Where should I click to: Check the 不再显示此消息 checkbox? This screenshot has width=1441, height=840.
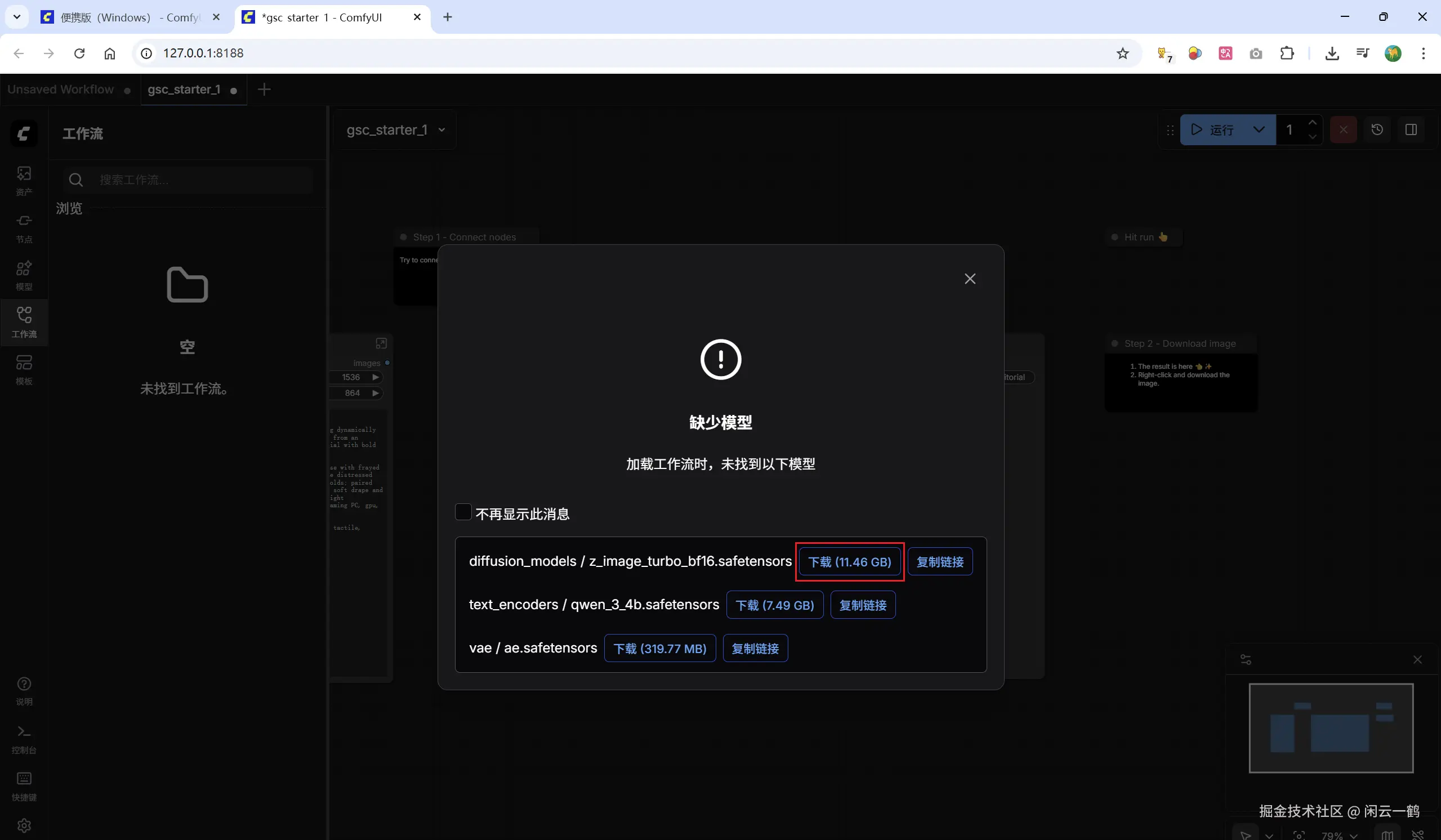(x=463, y=512)
